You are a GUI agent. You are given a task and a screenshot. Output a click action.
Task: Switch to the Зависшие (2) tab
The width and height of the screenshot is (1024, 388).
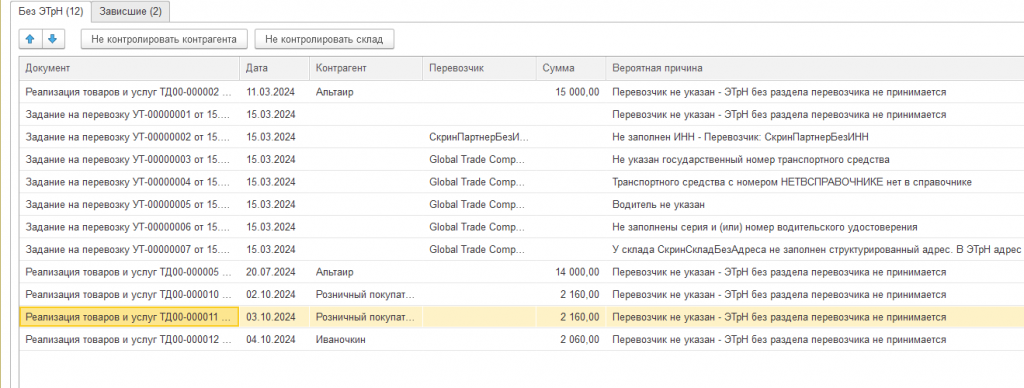pos(131,11)
